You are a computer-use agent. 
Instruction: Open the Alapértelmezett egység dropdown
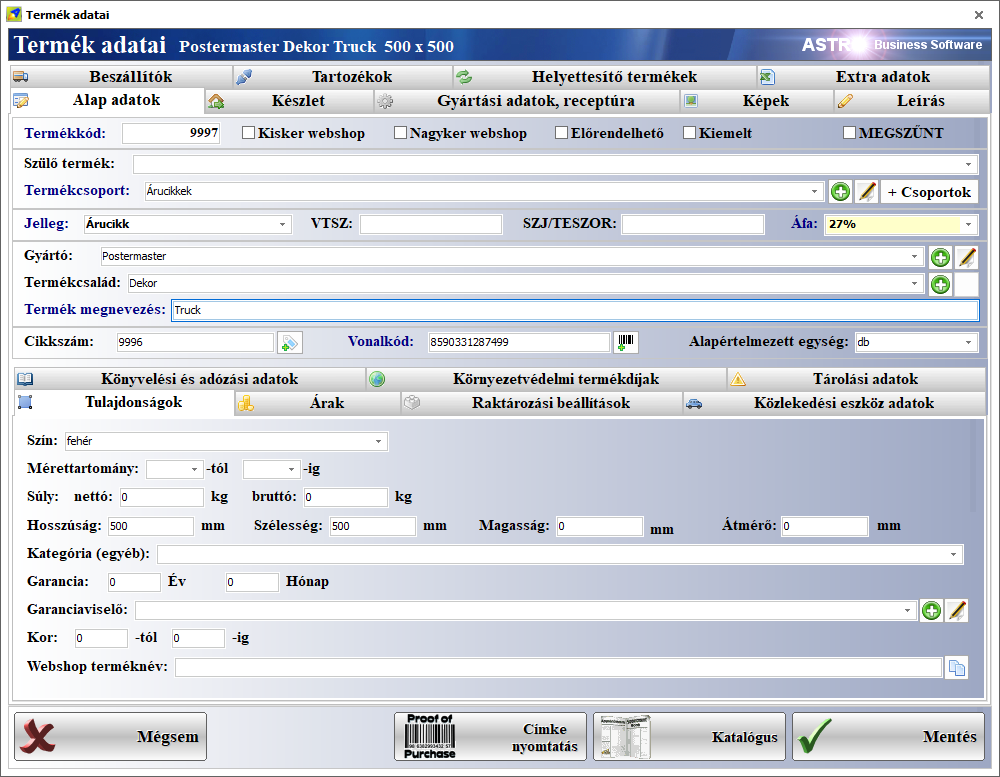coord(968,343)
